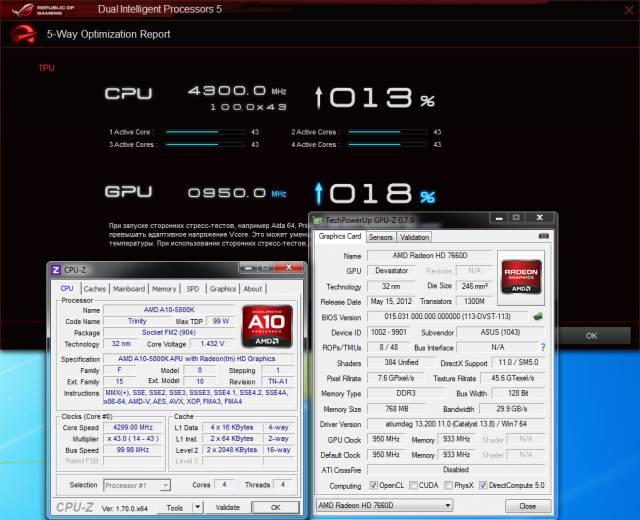Click OK in the optimization report window
640x520 pixels.
592,336
